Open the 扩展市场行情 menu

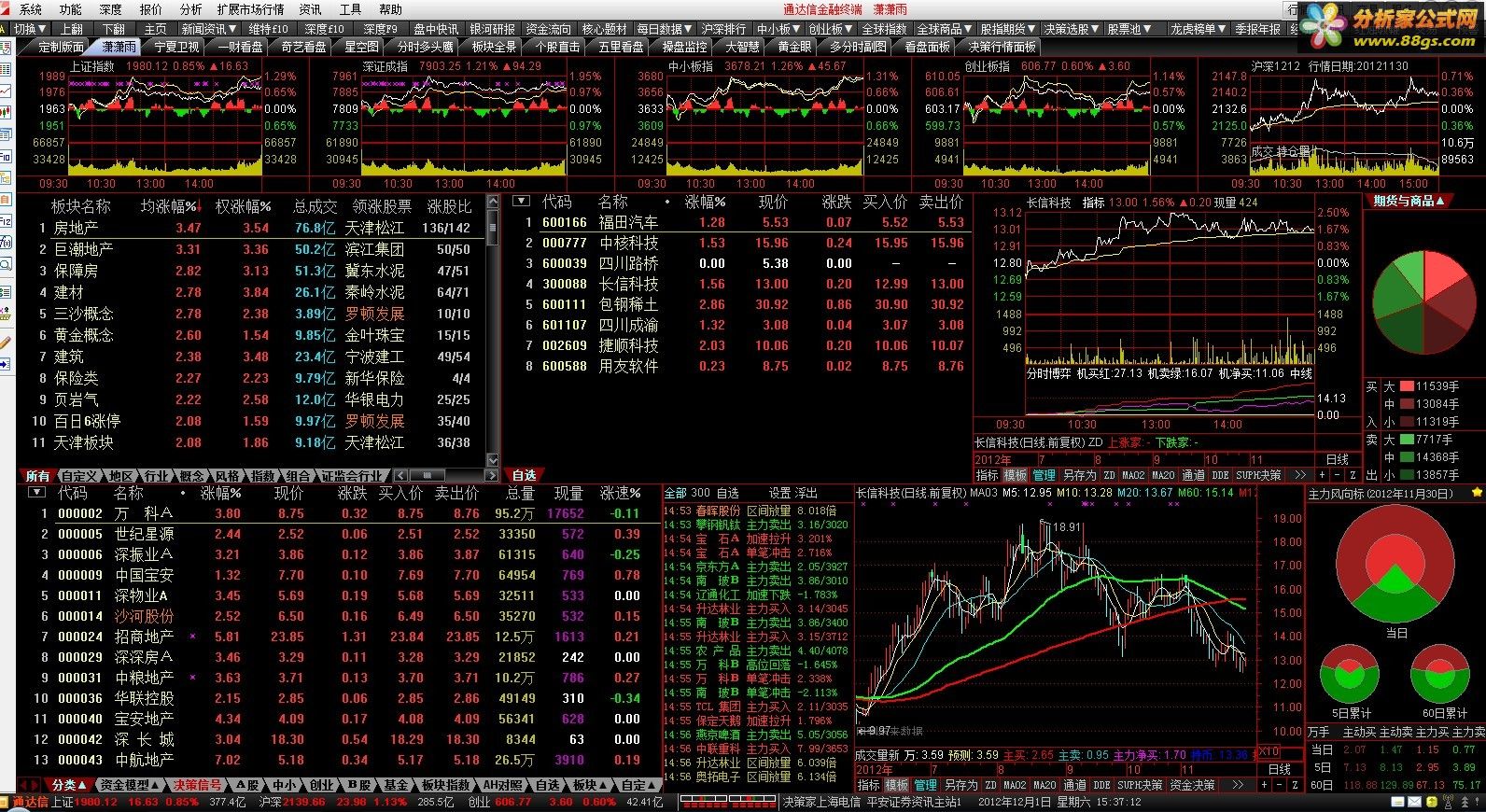pyautogui.click(x=250, y=9)
